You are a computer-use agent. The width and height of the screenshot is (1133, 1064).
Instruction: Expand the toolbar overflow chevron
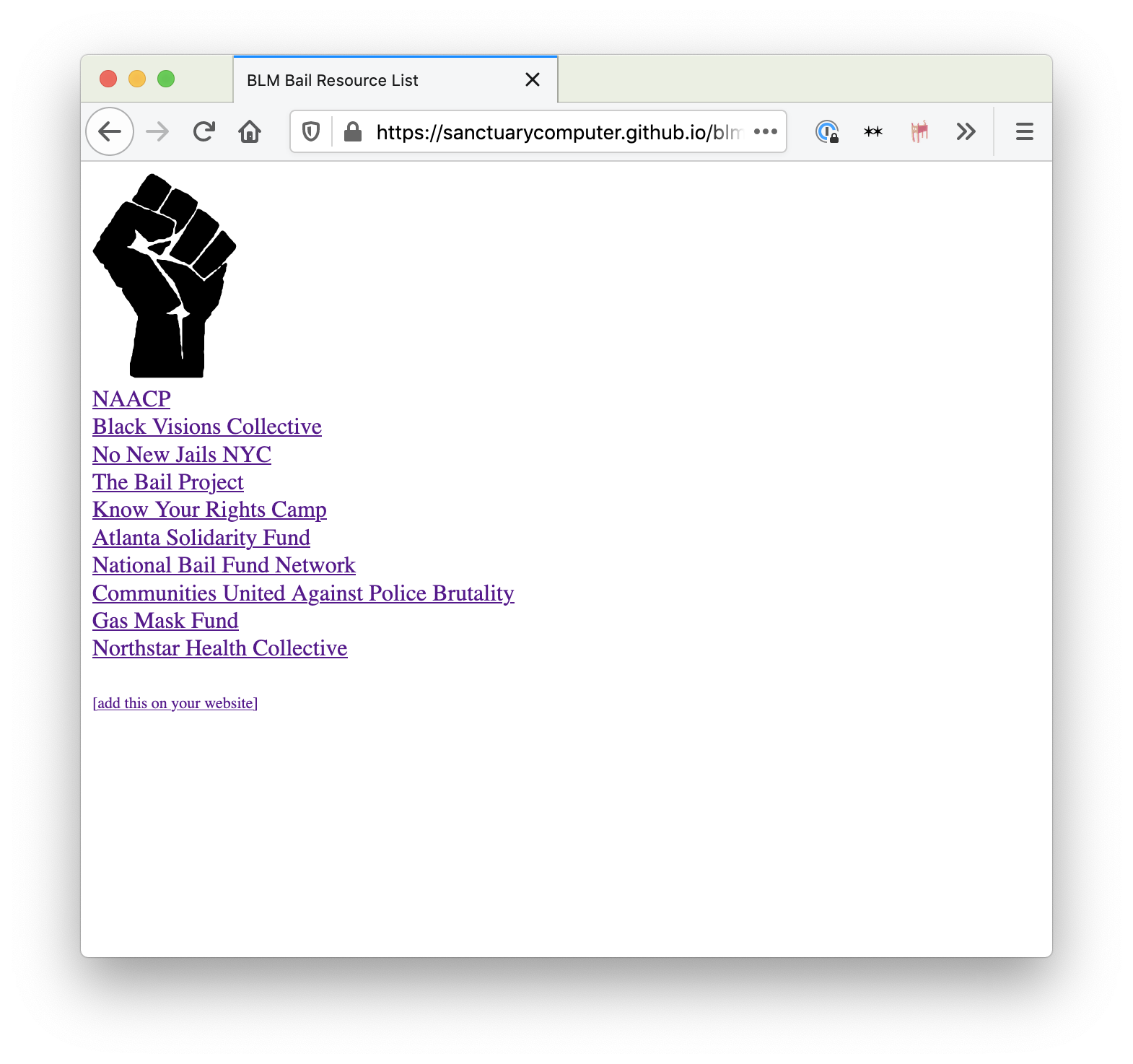[966, 131]
